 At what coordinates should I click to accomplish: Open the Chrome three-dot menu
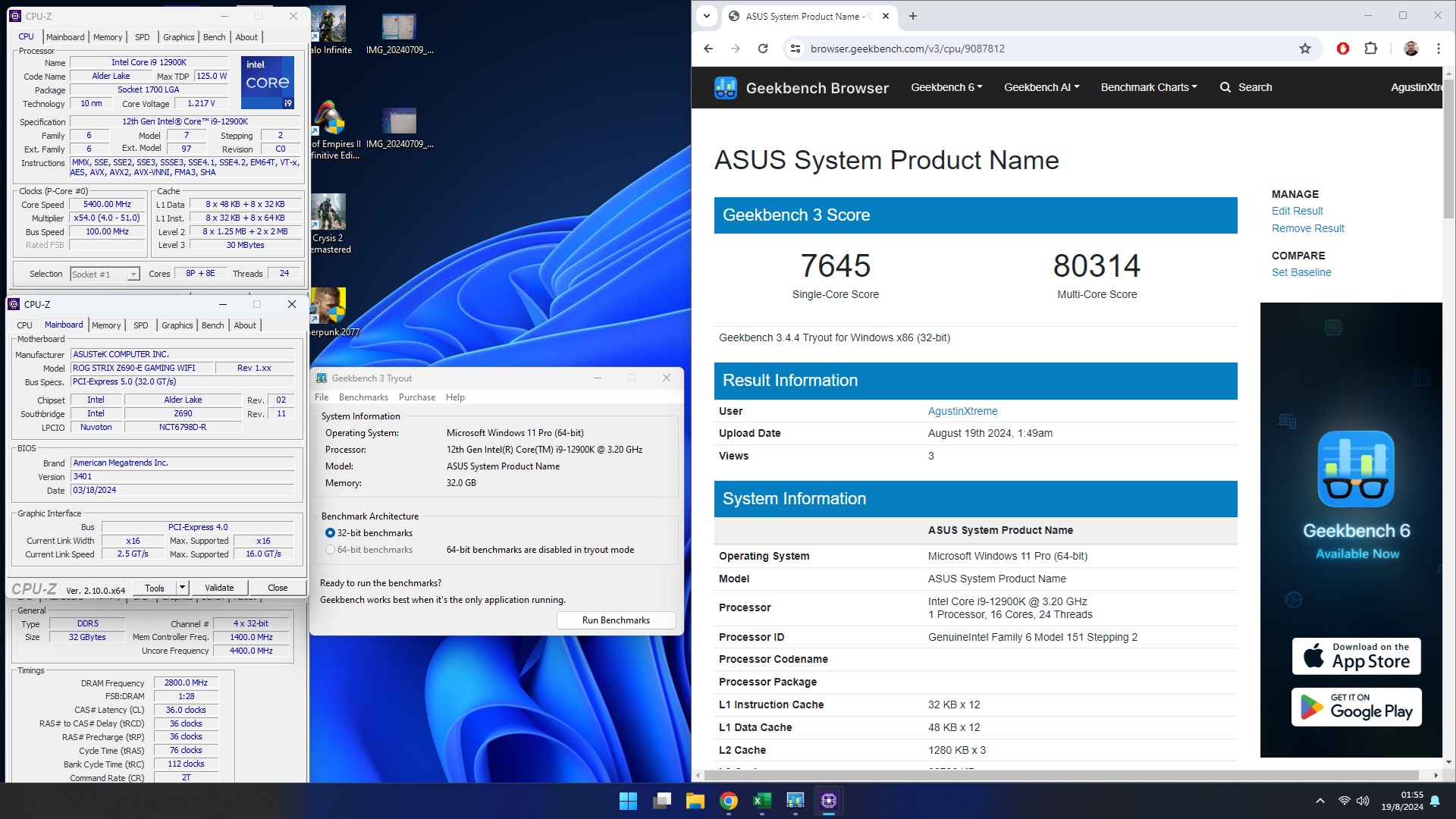pos(1439,49)
